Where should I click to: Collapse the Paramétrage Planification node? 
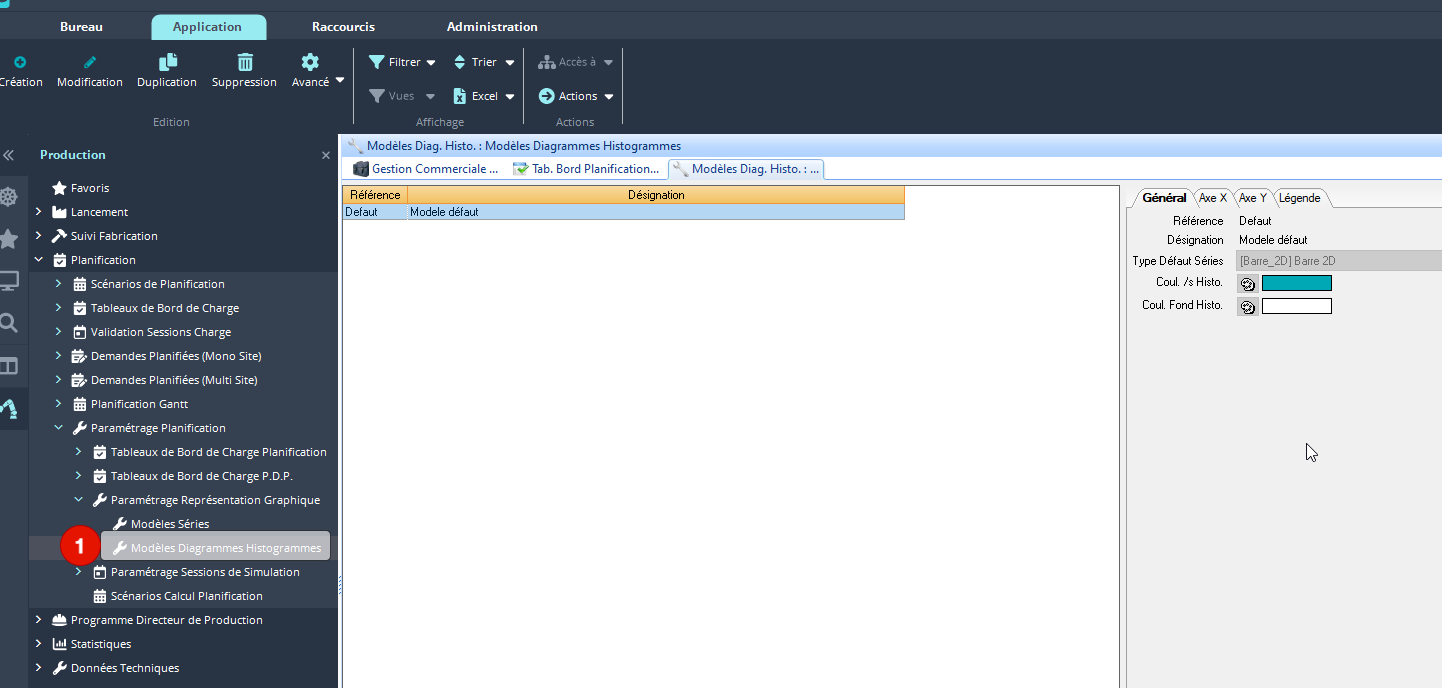(59, 428)
